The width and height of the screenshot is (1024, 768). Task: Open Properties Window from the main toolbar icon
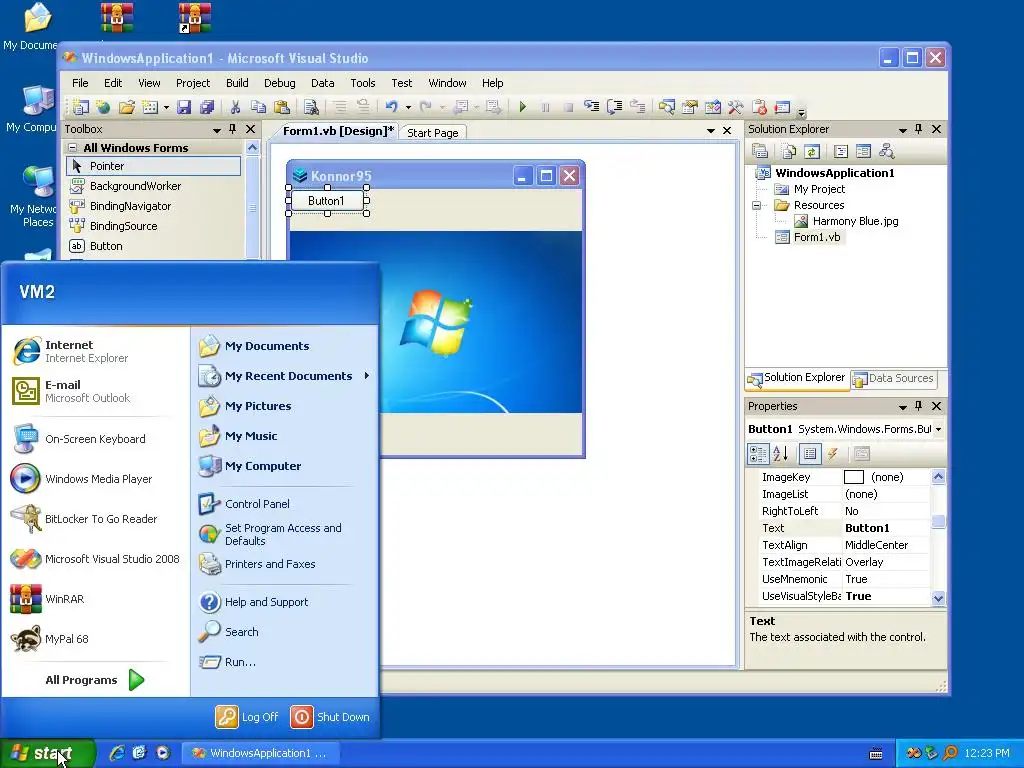click(x=690, y=107)
